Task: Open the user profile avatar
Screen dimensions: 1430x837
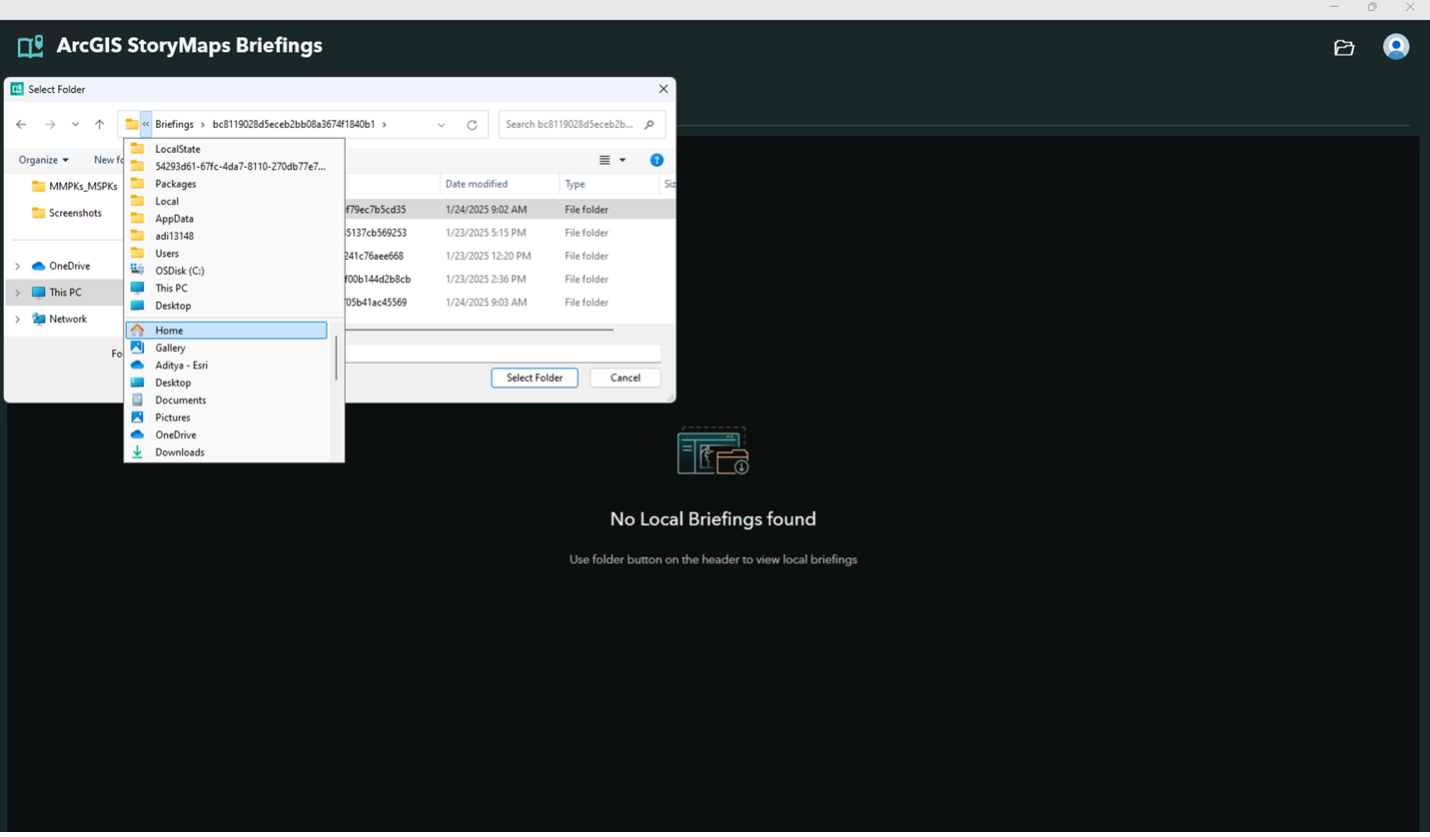Action: pos(1396,47)
